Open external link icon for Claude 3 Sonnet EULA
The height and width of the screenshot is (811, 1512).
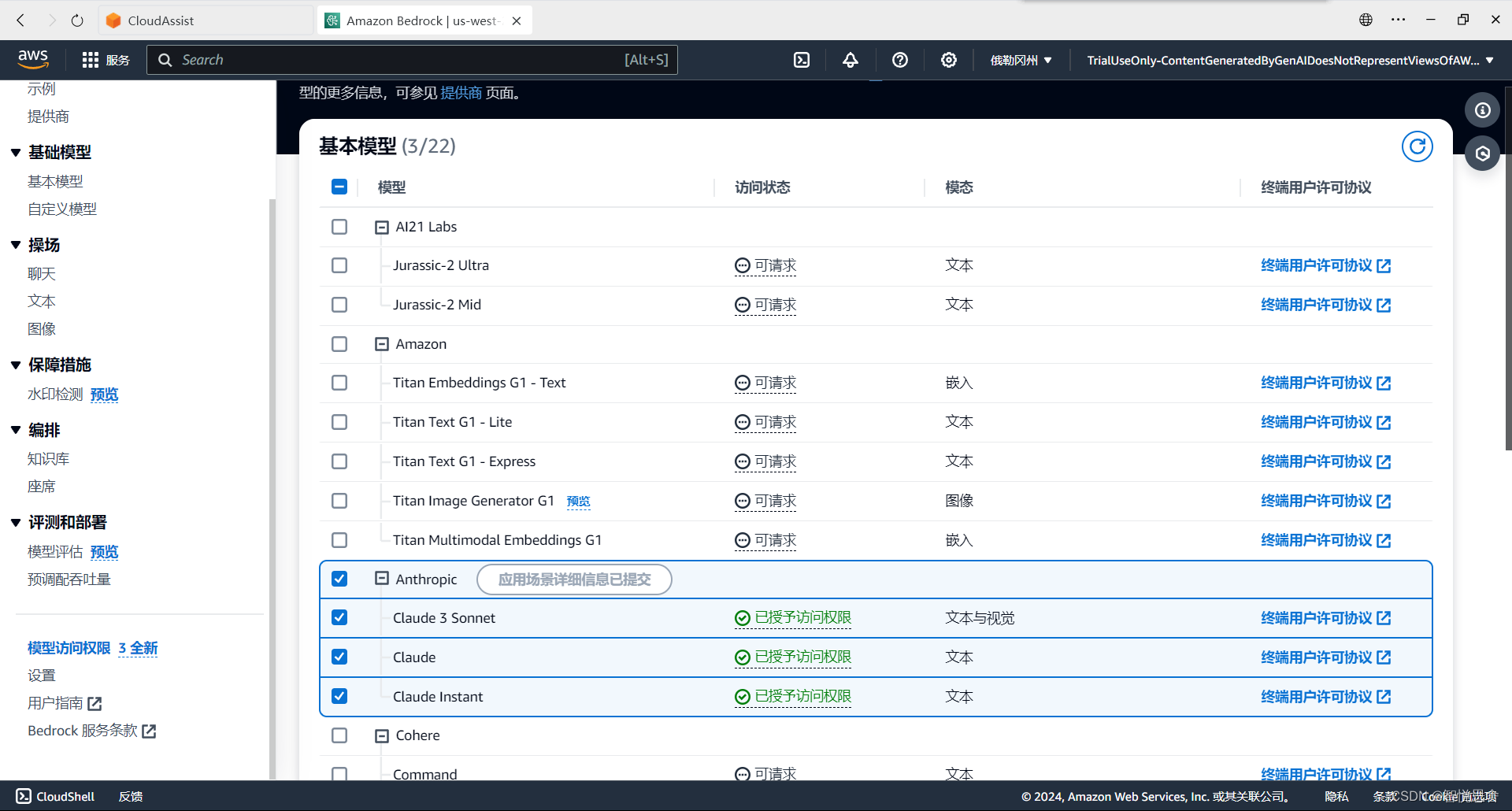pyautogui.click(x=1384, y=619)
